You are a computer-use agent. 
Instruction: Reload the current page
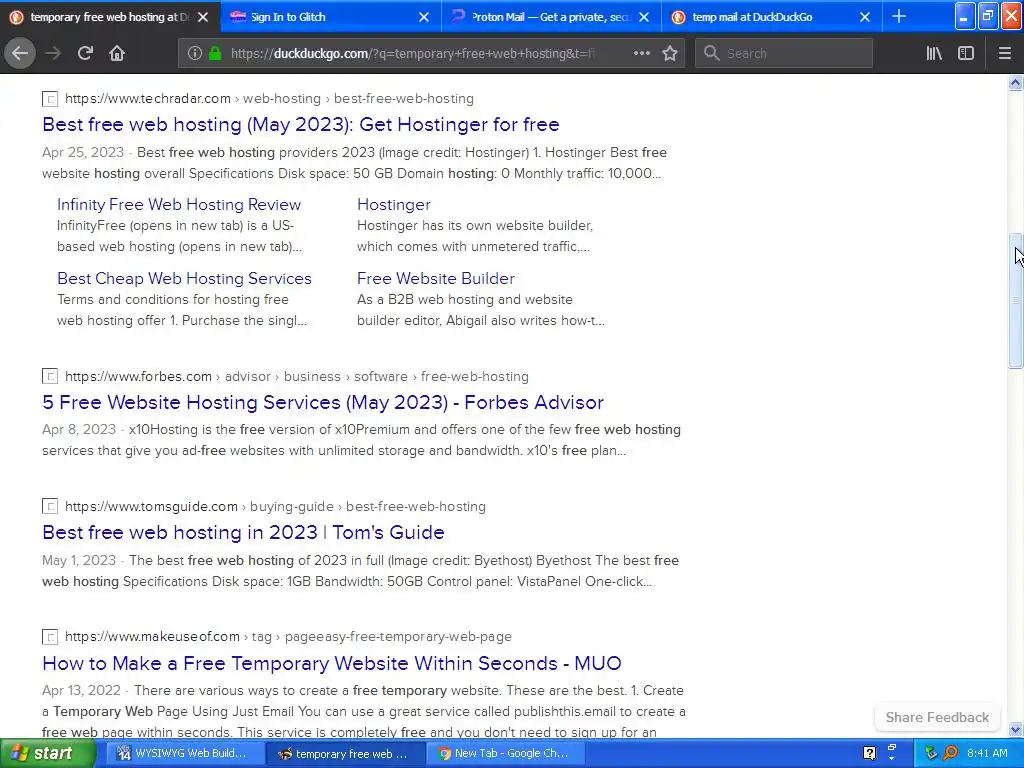pyautogui.click(x=85, y=53)
